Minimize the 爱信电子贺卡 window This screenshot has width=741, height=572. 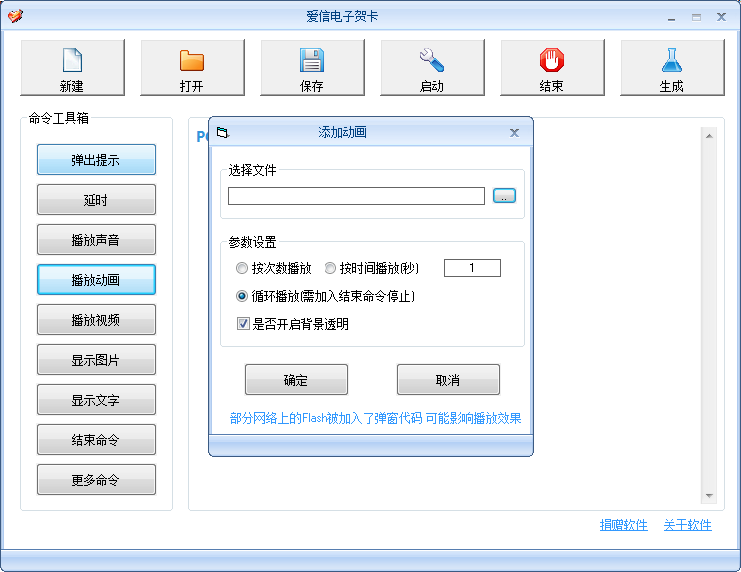[x=671, y=18]
